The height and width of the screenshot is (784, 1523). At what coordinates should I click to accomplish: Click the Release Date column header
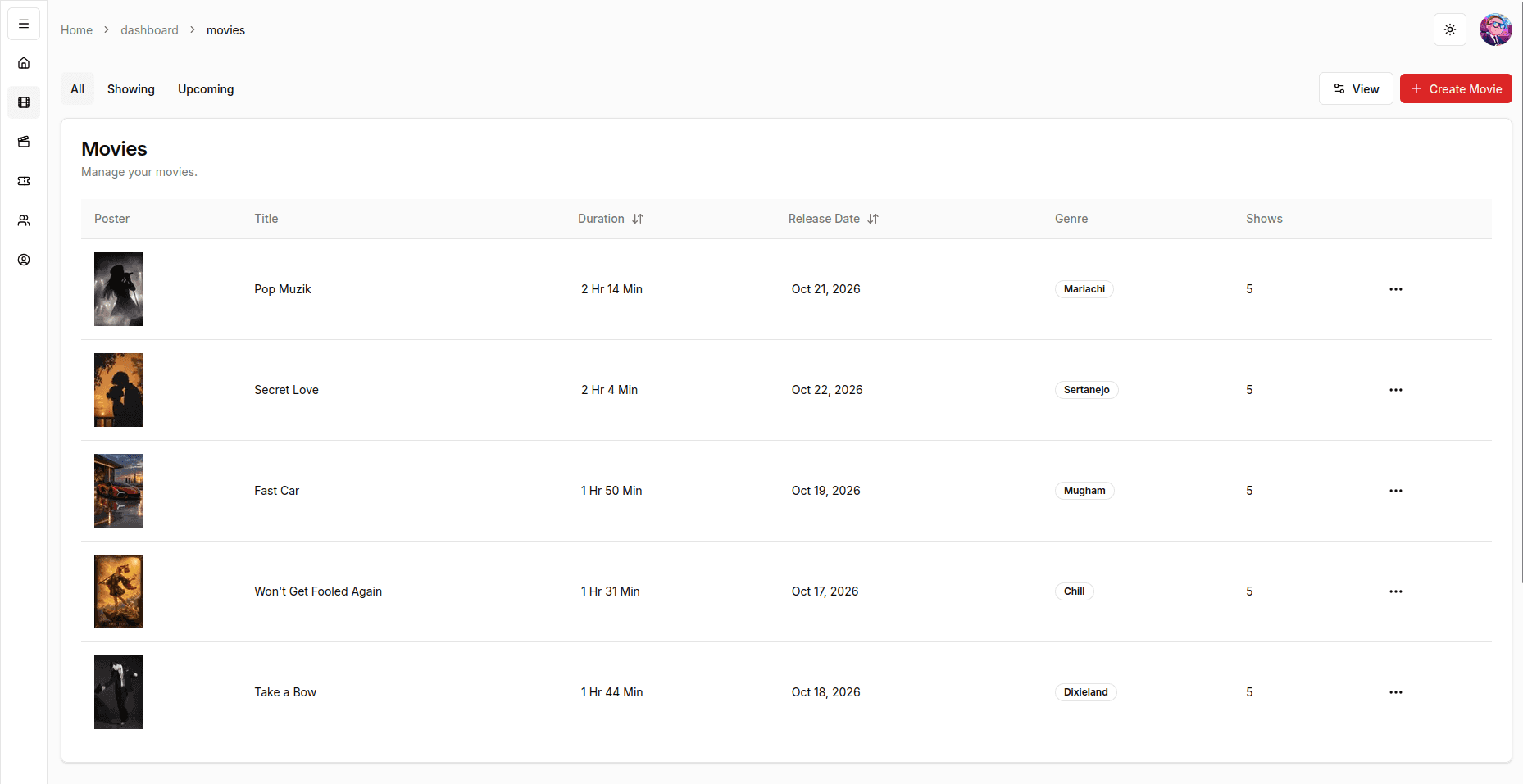(x=834, y=219)
